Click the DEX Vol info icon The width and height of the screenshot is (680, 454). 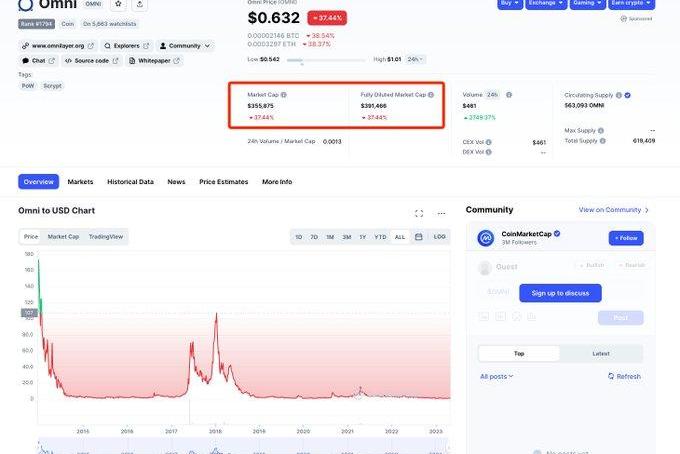click(x=489, y=152)
